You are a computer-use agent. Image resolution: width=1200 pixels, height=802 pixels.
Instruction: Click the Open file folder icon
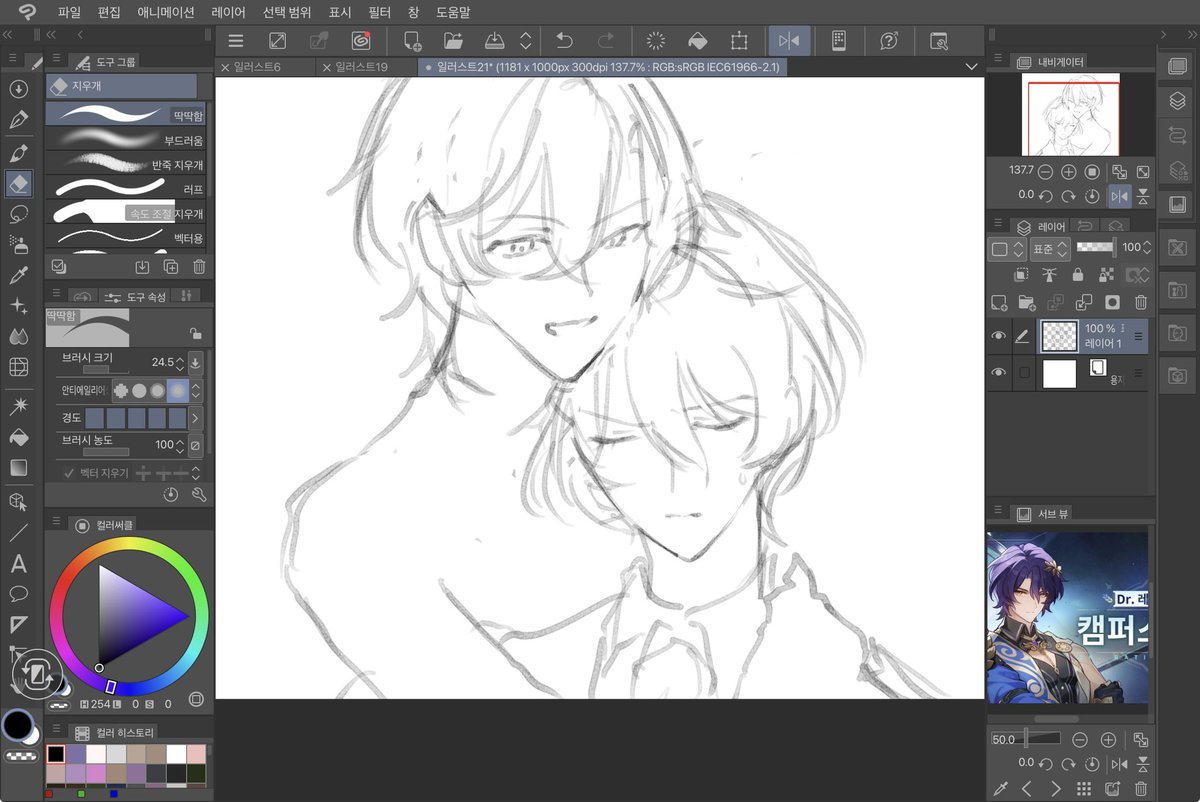click(x=453, y=41)
